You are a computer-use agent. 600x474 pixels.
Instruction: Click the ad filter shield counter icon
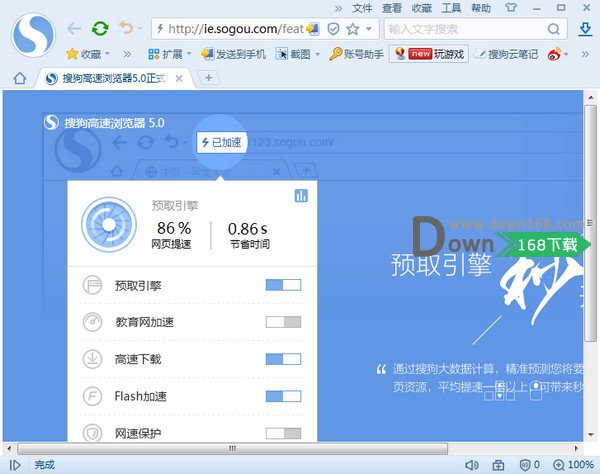coord(530,465)
